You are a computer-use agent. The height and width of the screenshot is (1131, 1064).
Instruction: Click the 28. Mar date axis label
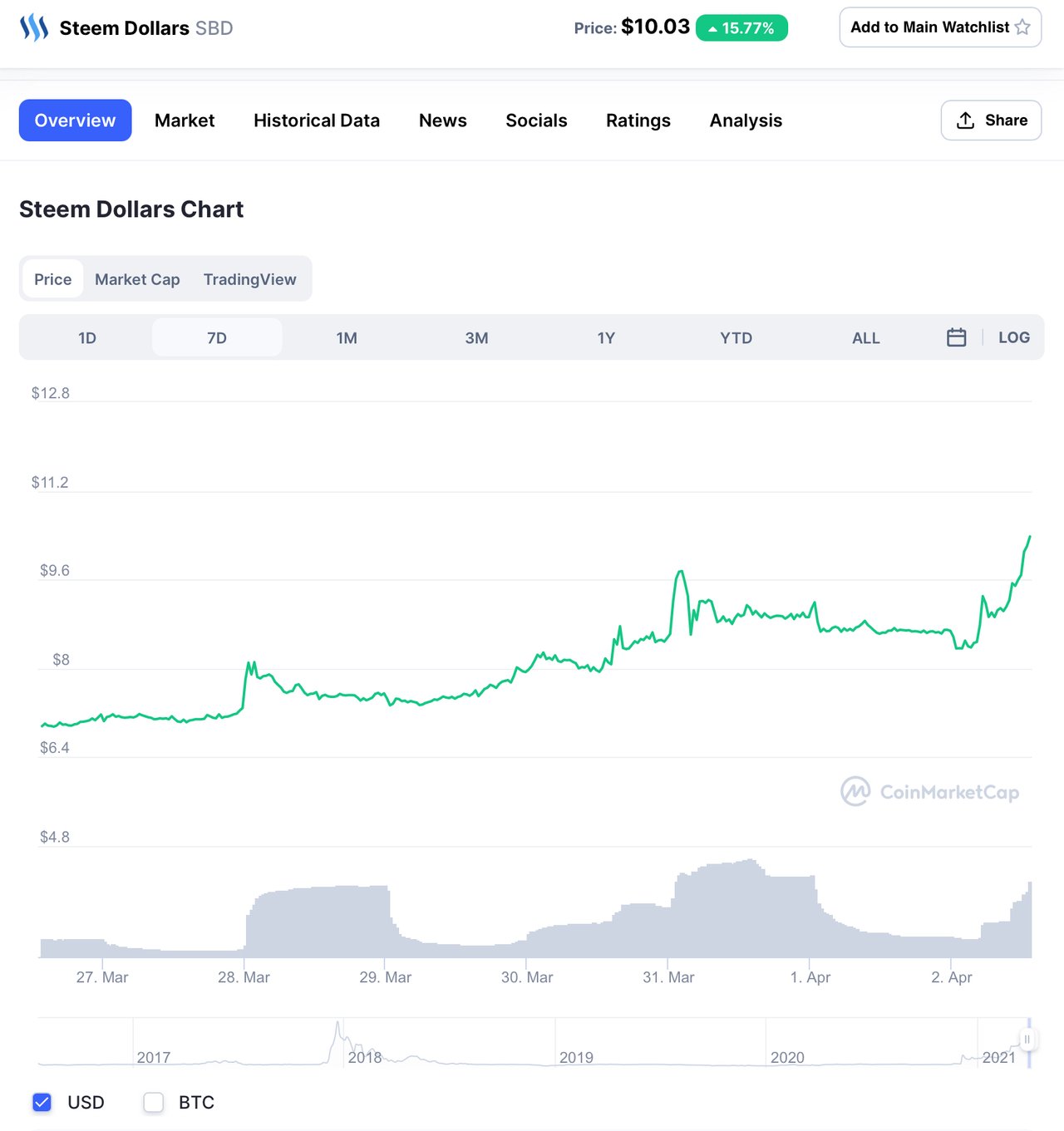coord(244,977)
